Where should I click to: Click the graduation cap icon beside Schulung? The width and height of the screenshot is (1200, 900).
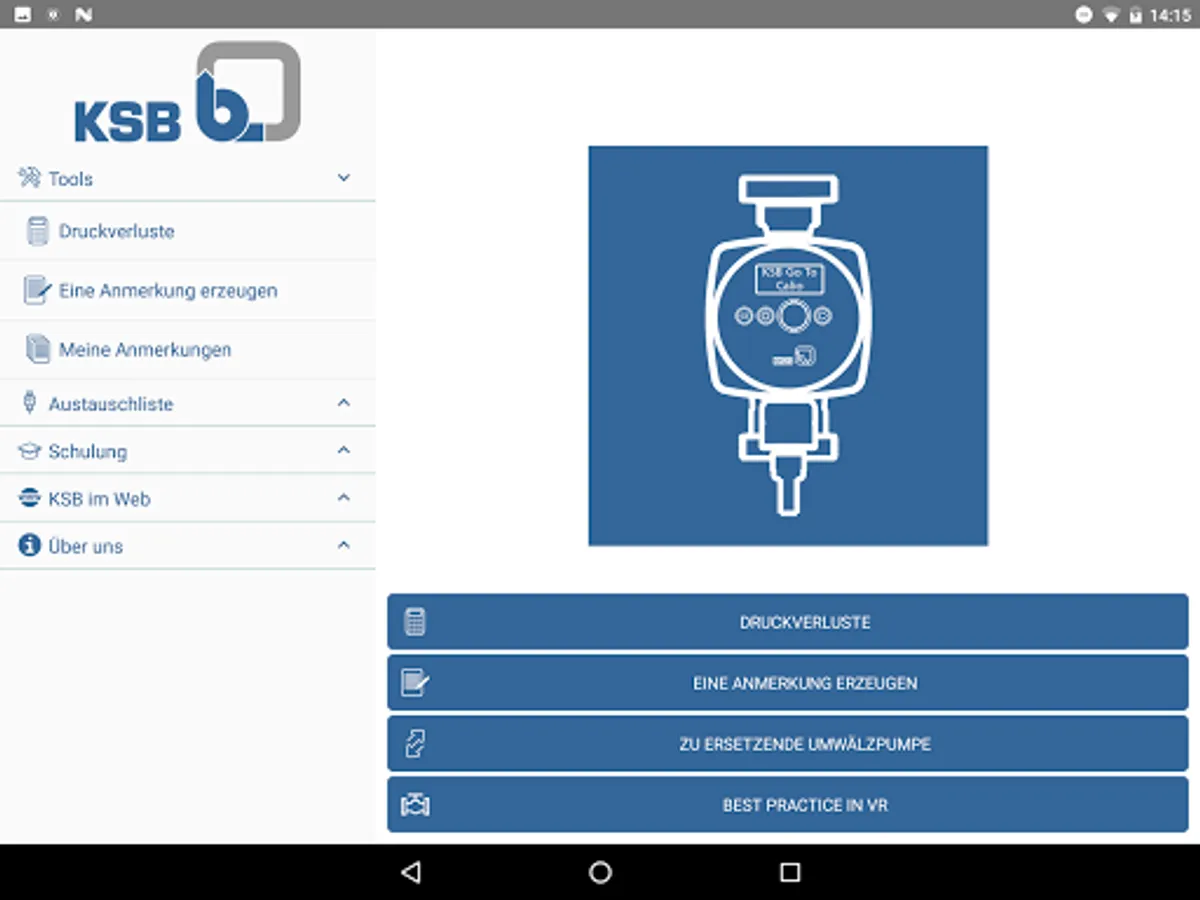(29, 451)
